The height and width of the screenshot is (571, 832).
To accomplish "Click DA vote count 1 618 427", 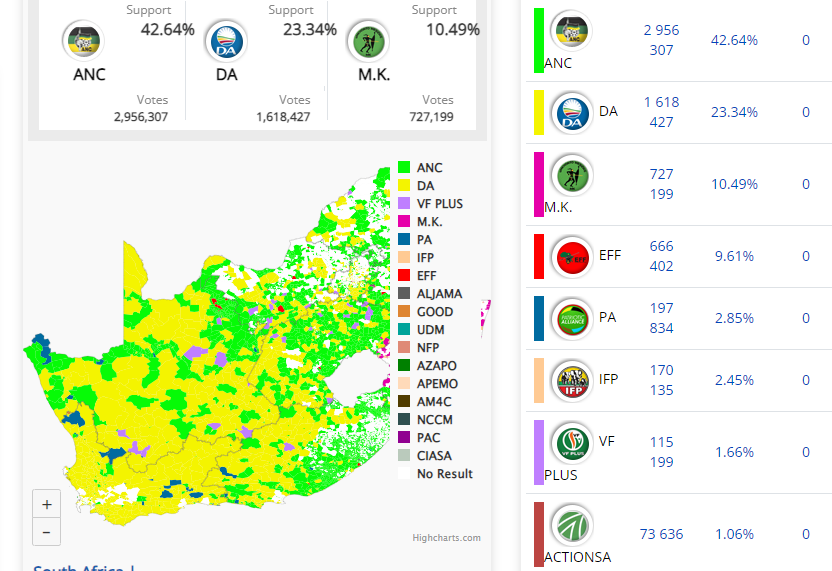I will coord(661,113).
